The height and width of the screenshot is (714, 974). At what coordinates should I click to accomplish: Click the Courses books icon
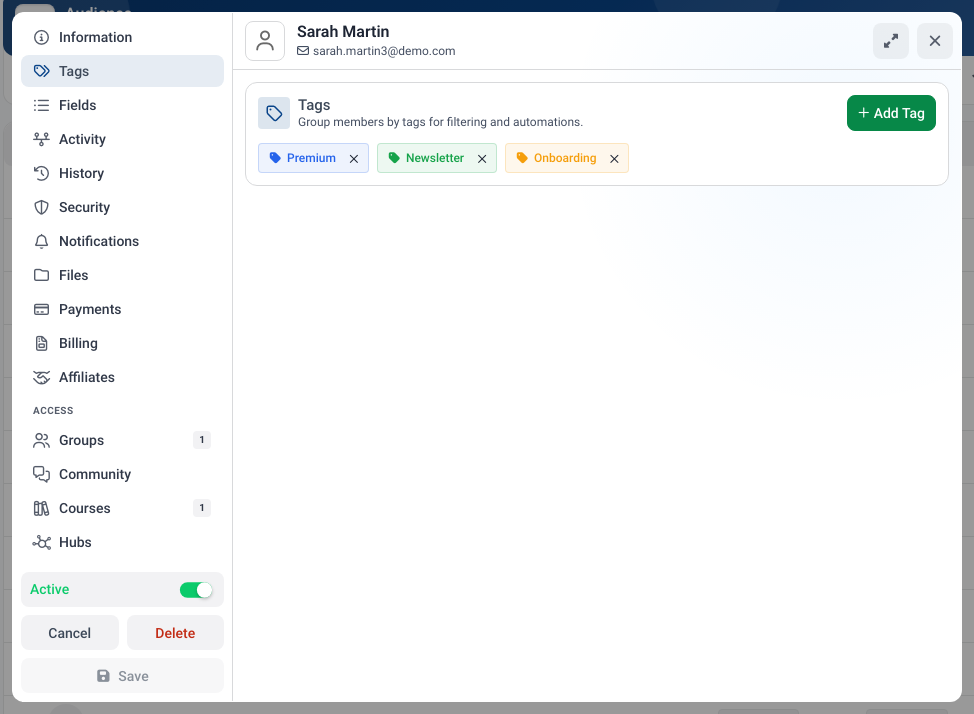pyautogui.click(x=41, y=508)
